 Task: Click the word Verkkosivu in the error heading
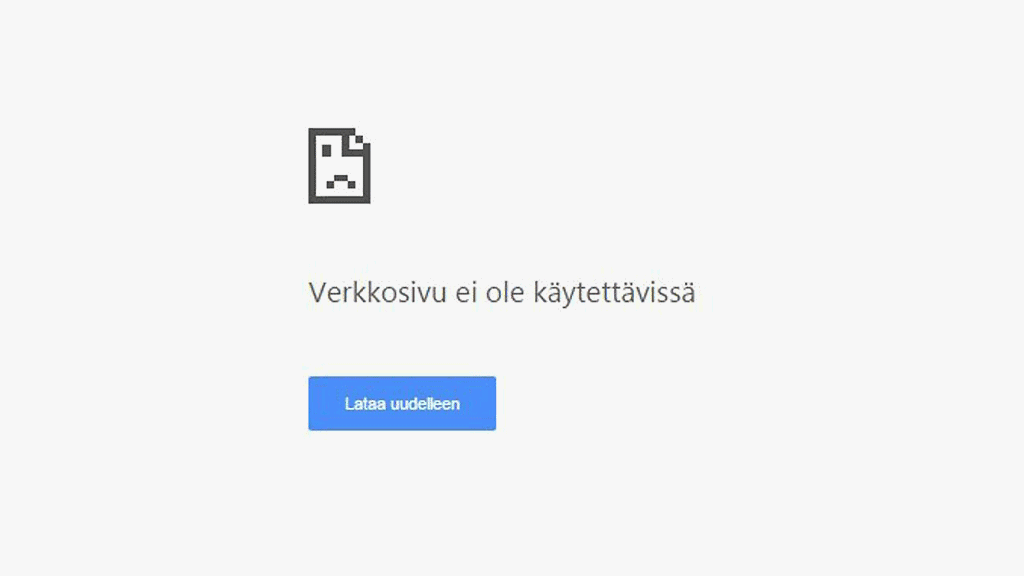pyautogui.click(x=377, y=292)
